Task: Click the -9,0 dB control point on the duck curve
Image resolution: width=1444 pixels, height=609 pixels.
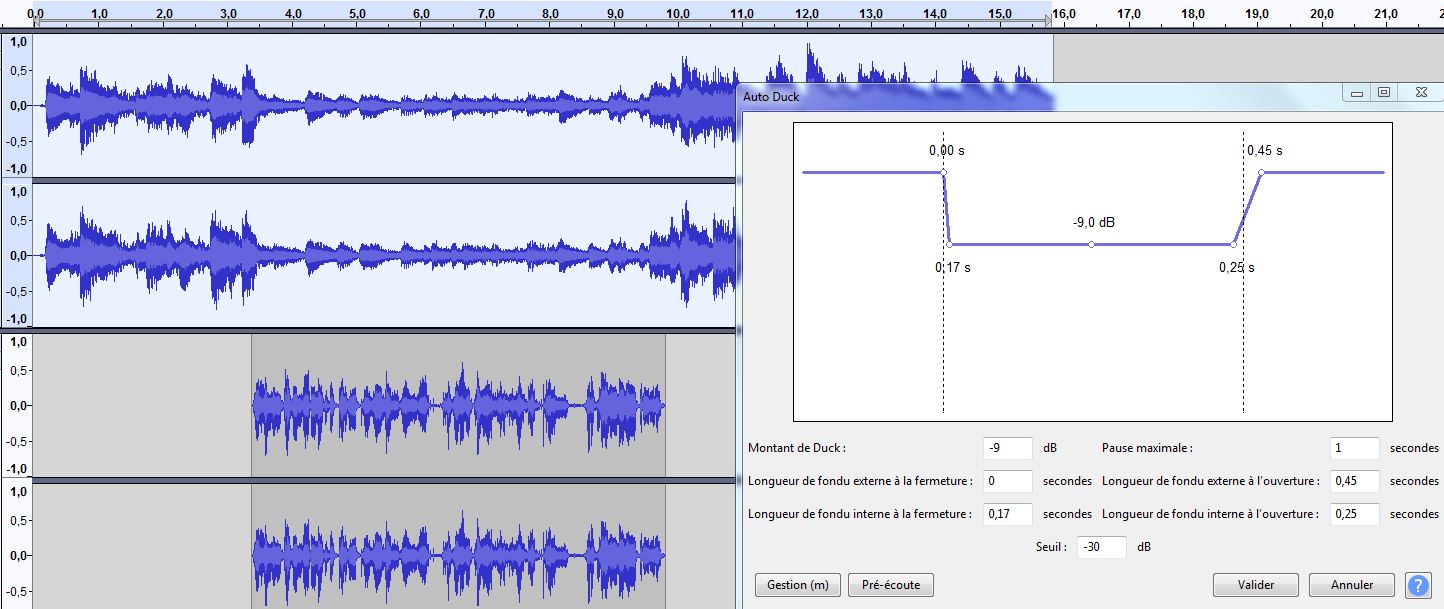Action: coord(1091,244)
